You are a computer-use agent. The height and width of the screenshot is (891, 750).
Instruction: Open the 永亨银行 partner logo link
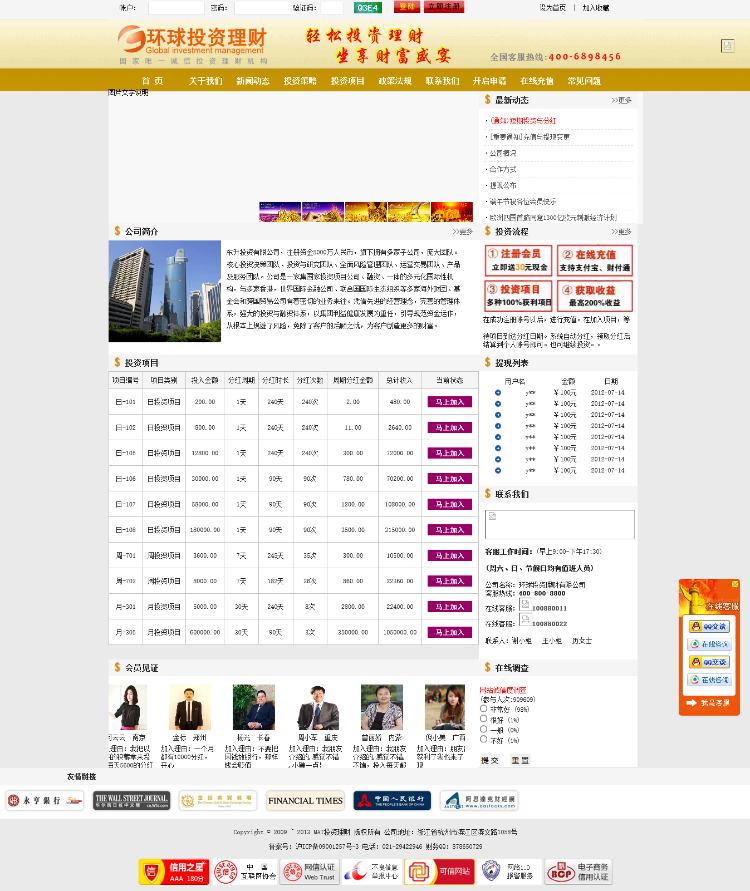45,801
